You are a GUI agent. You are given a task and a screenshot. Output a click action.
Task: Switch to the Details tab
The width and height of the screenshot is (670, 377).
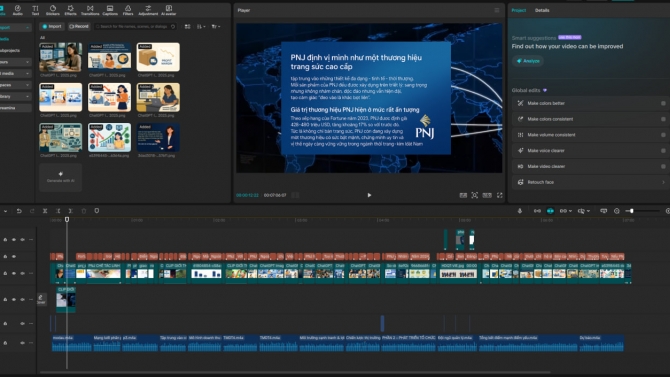tap(542, 10)
